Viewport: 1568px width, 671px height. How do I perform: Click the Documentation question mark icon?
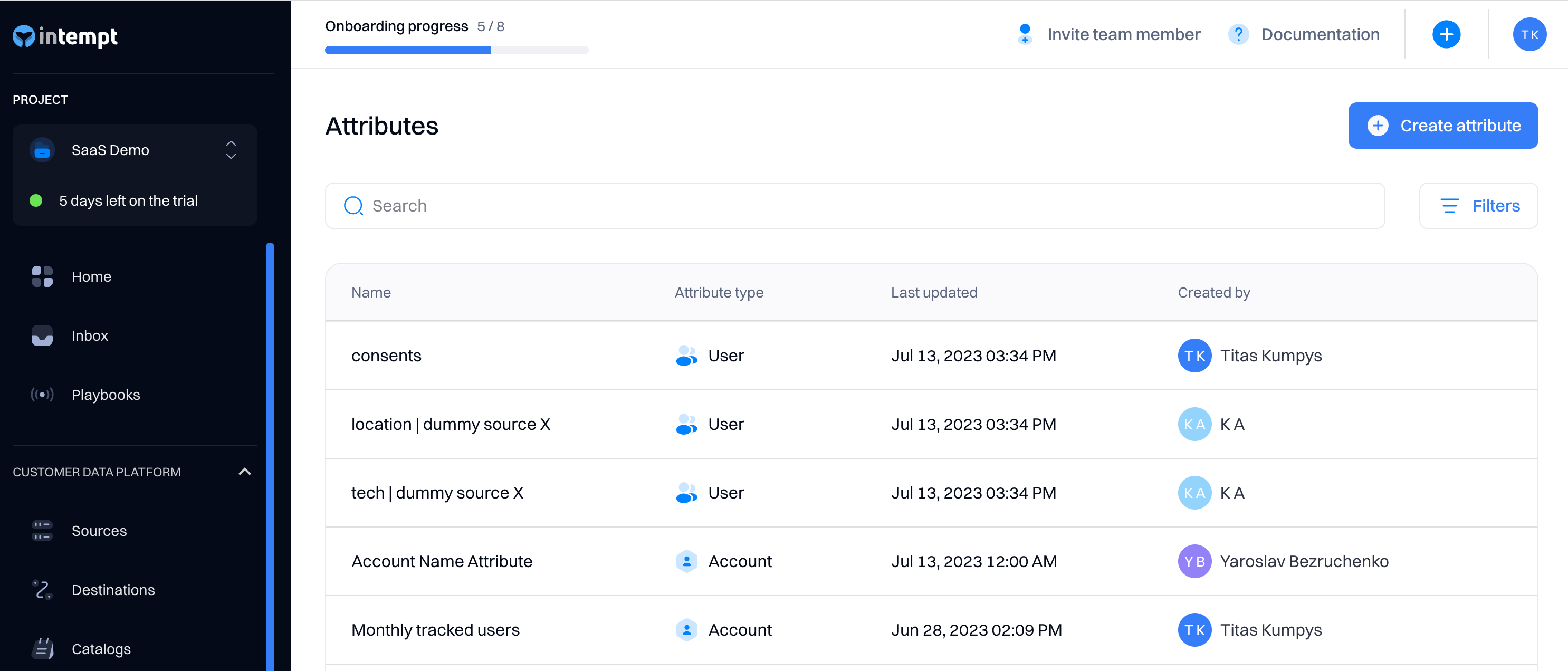(x=1238, y=34)
